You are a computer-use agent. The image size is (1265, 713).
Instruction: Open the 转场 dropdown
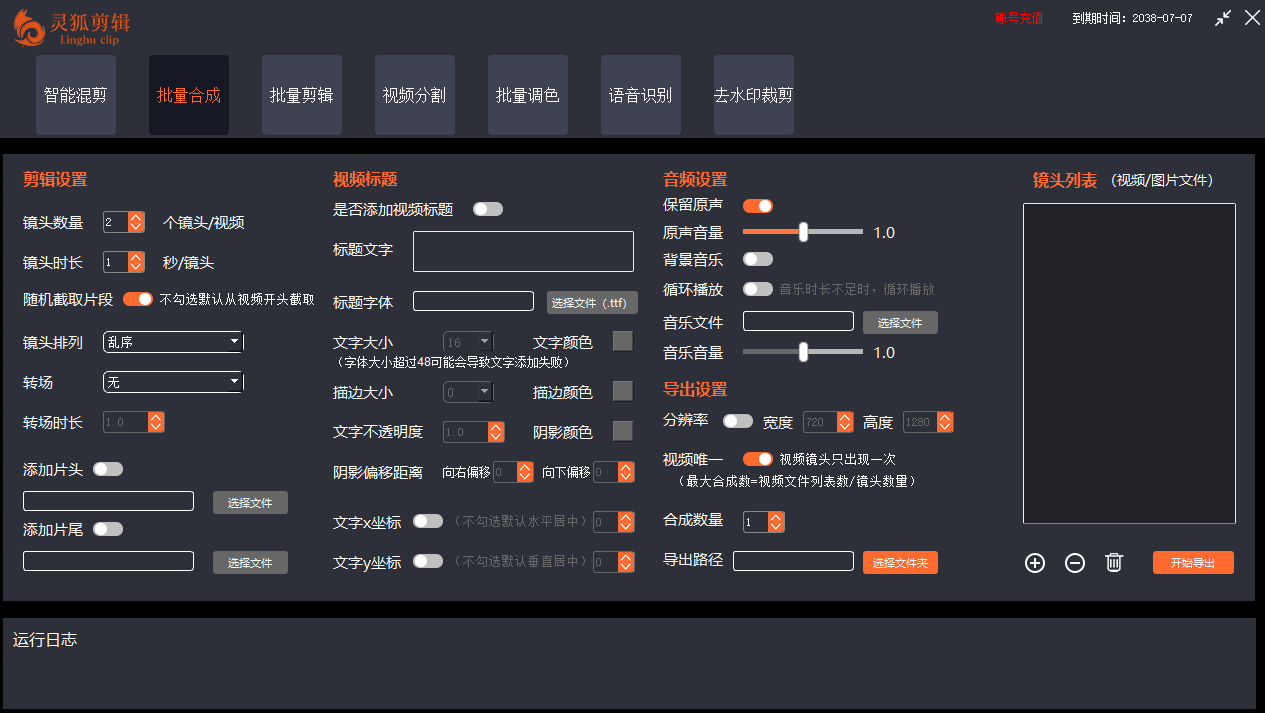click(172, 381)
